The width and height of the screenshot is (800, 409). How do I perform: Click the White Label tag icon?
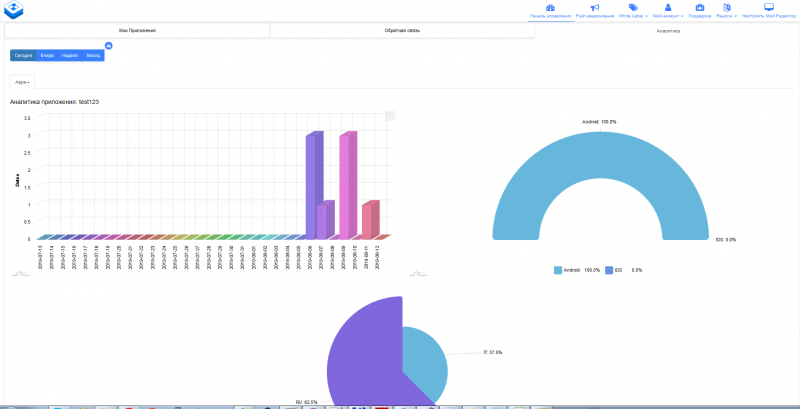pos(633,7)
